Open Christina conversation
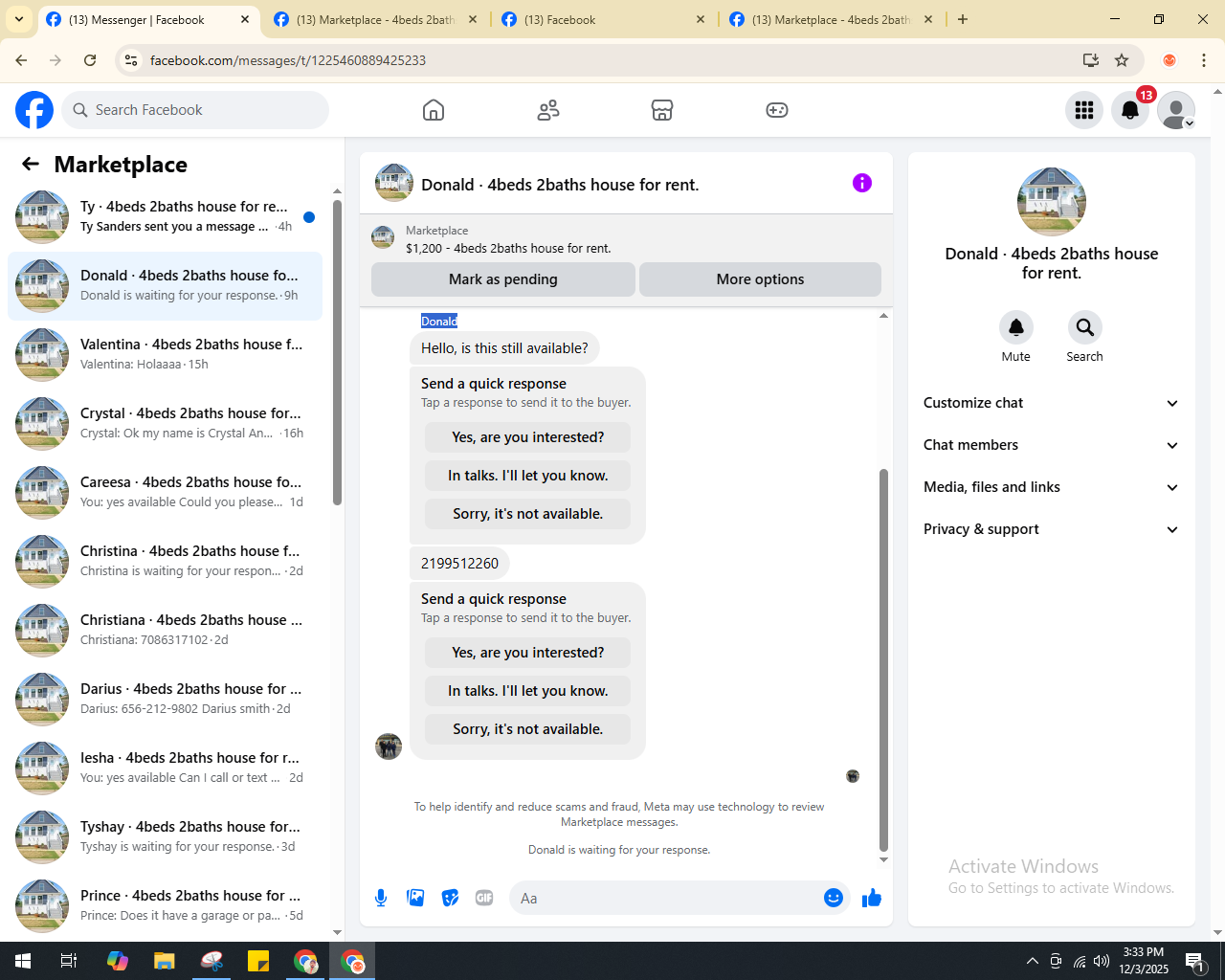1225x980 pixels. [x=165, y=561]
